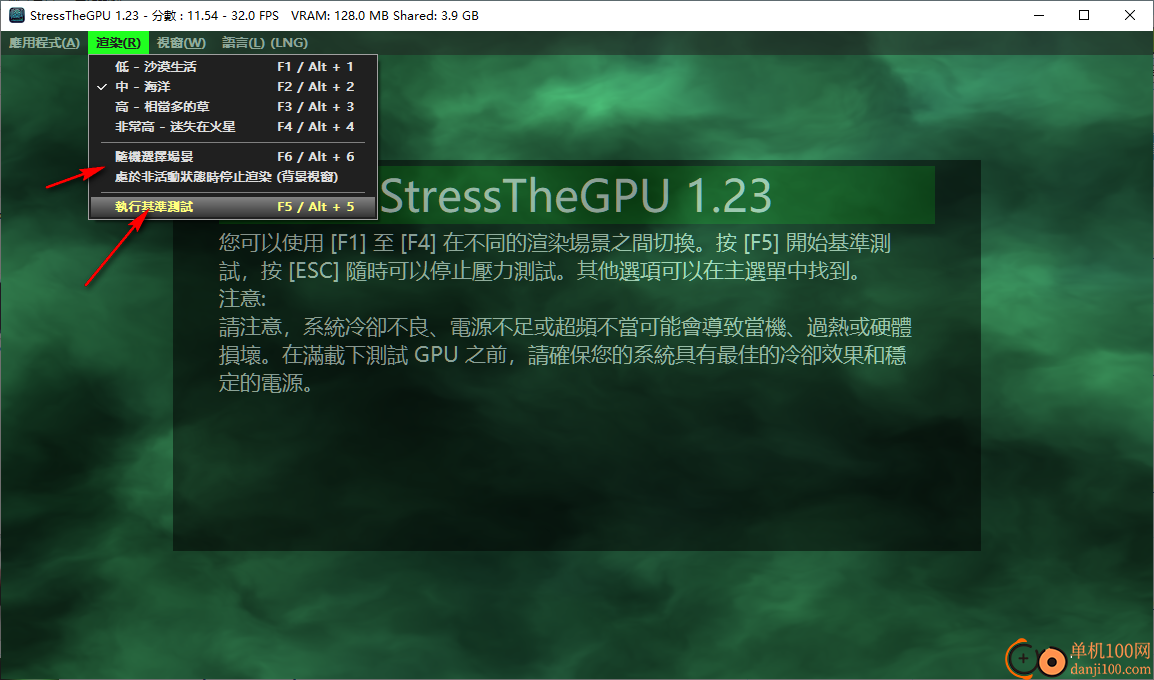The width and height of the screenshot is (1154, 680).
Task: Choose the 高 - 相當多的草 scene
Action: [x=233, y=107]
